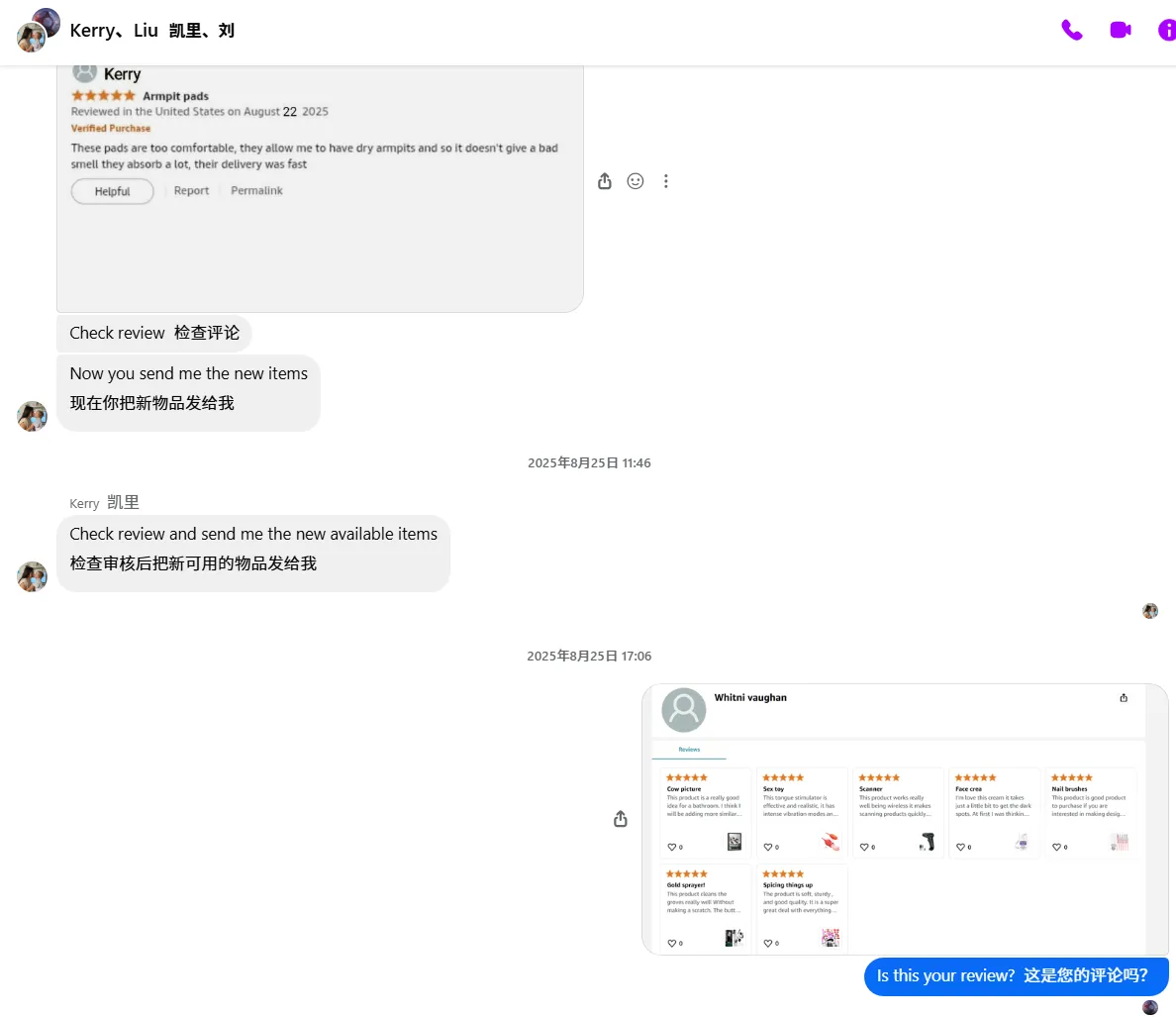This screenshot has height=1017, width=1176.
Task: Open the three-dot more options menu
Action: coord(666,181)
